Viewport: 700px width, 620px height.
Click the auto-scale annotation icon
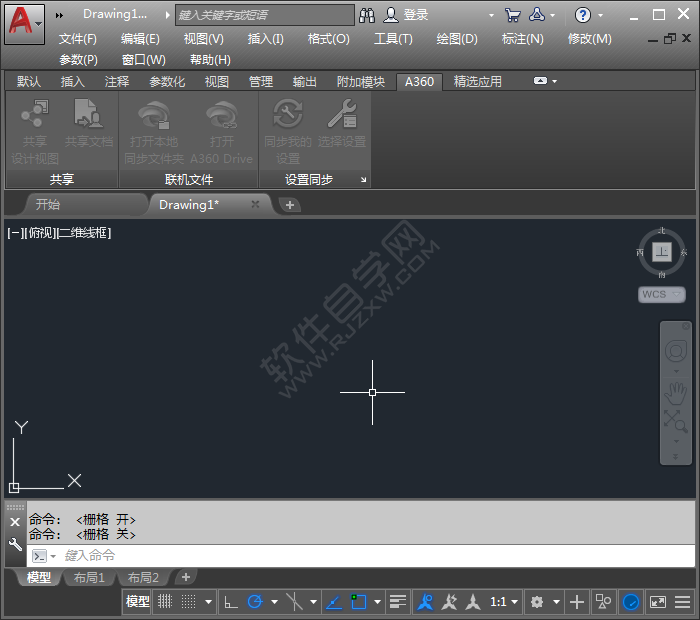pos(449,602)
